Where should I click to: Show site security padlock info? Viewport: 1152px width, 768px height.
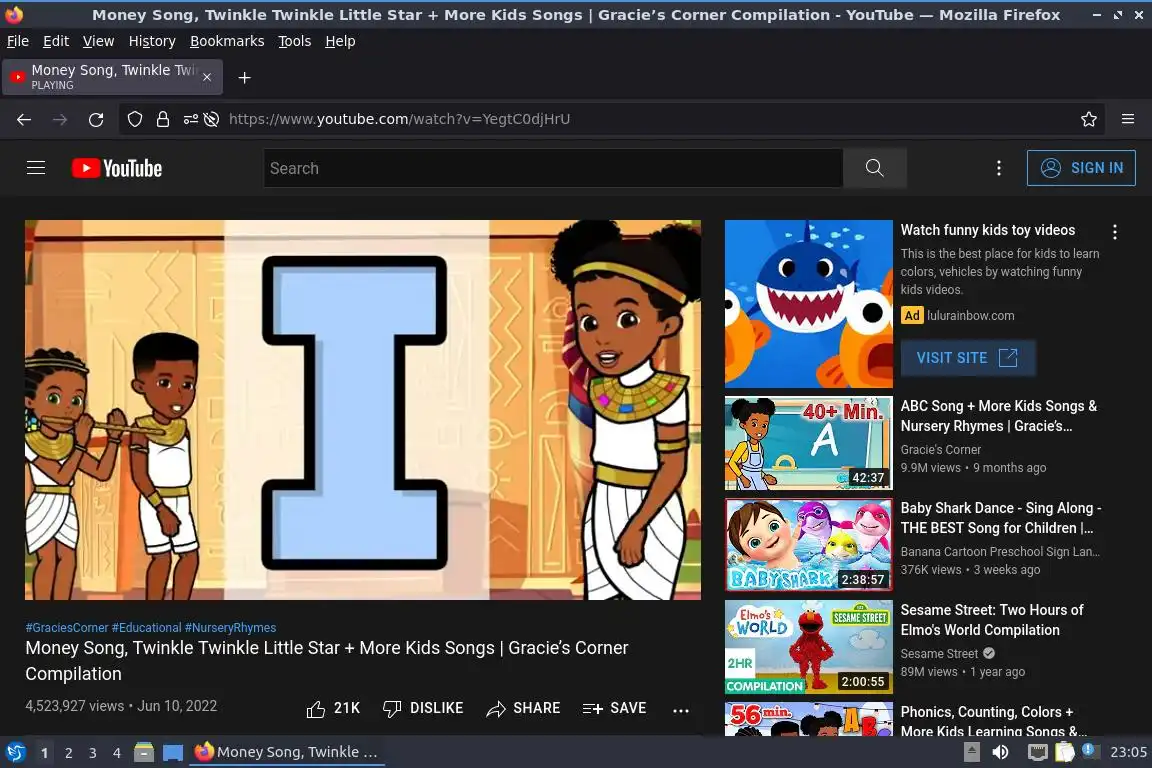tap(163, 119)
